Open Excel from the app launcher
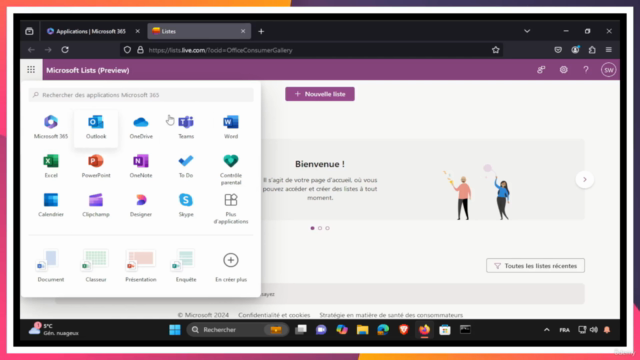Screen dimensions: 640x360 point(51,166)
